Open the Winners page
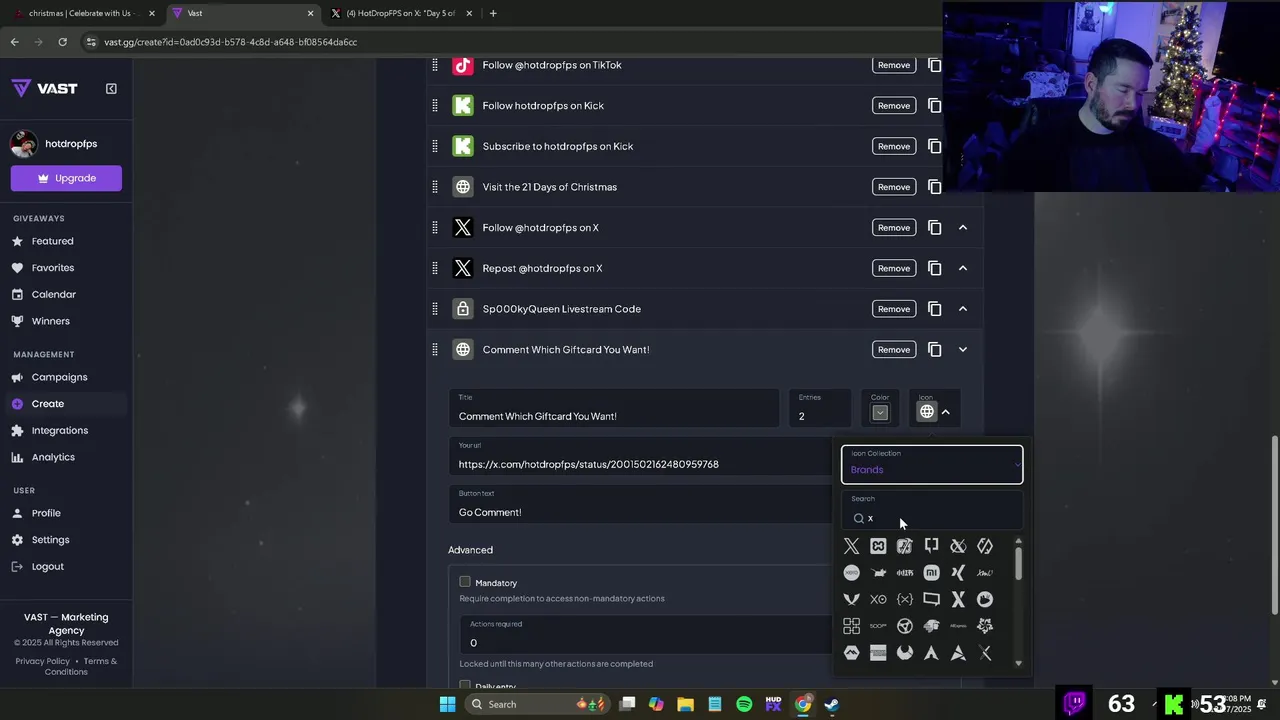The height and width of the screenshot is (720, 1280). [x=50, y=321]
